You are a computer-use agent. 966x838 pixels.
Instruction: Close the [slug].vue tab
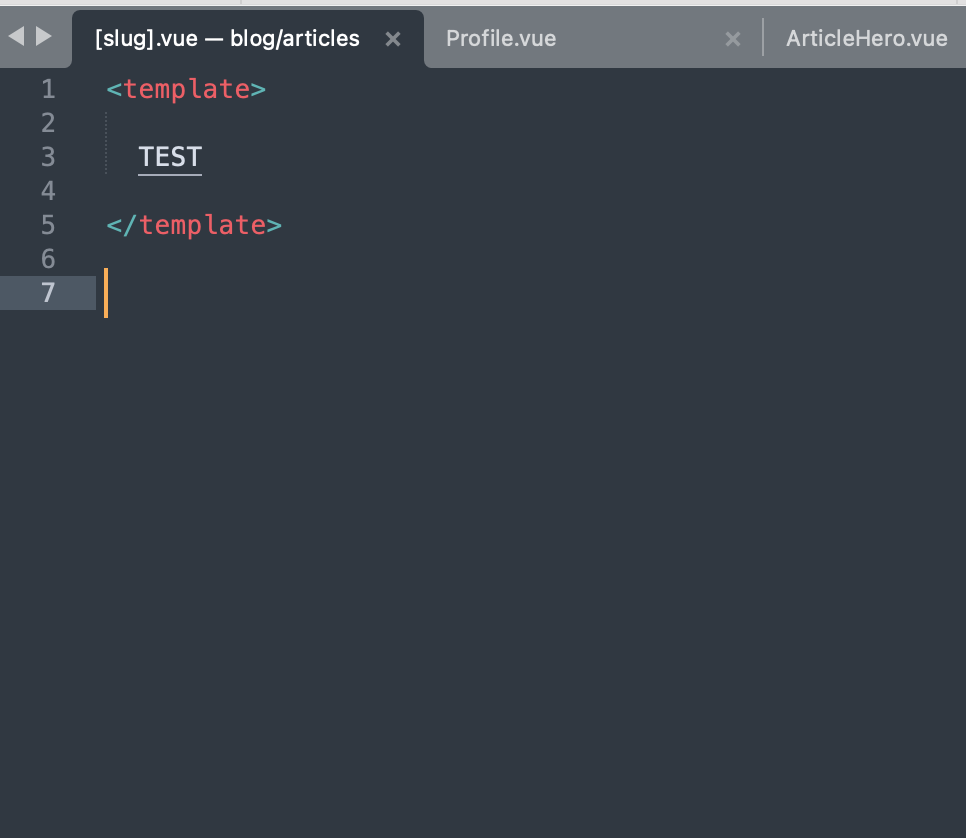point(393,39)
